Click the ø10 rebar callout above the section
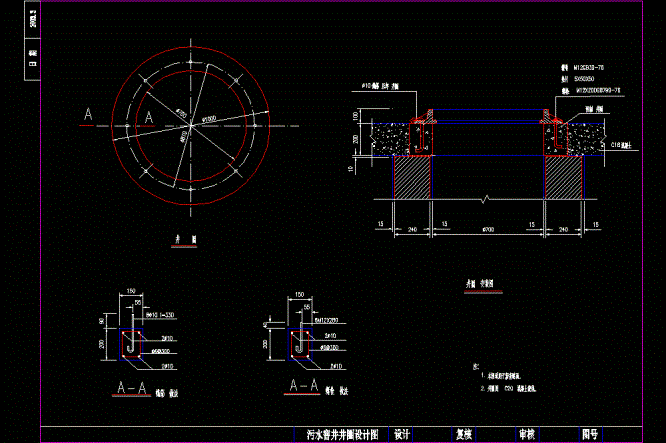 [x=380, y=86]
